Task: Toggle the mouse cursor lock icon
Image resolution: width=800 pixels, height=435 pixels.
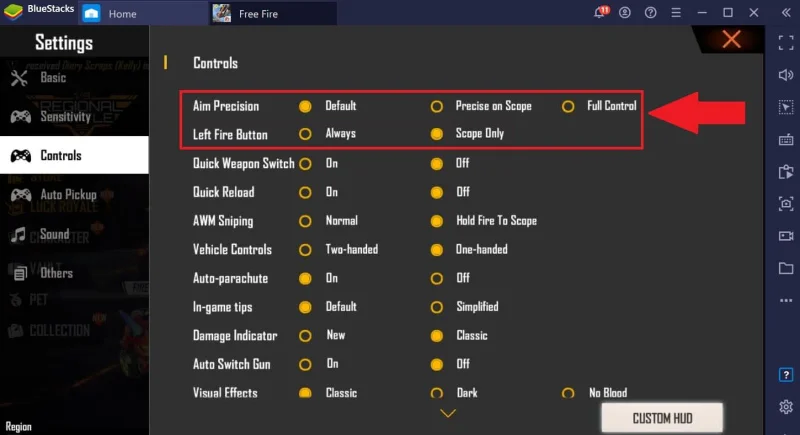Action: 786,108
